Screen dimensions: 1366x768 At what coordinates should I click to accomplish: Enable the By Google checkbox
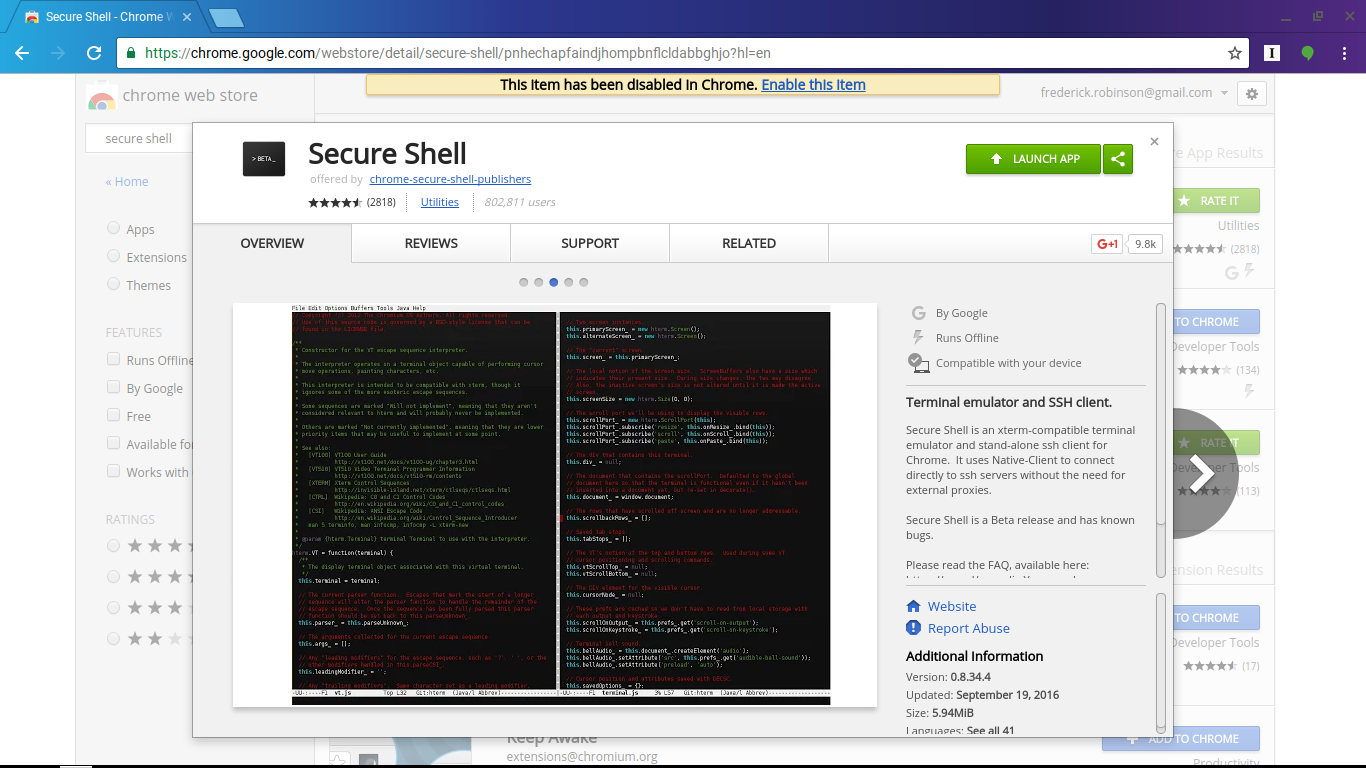[113, 387]
